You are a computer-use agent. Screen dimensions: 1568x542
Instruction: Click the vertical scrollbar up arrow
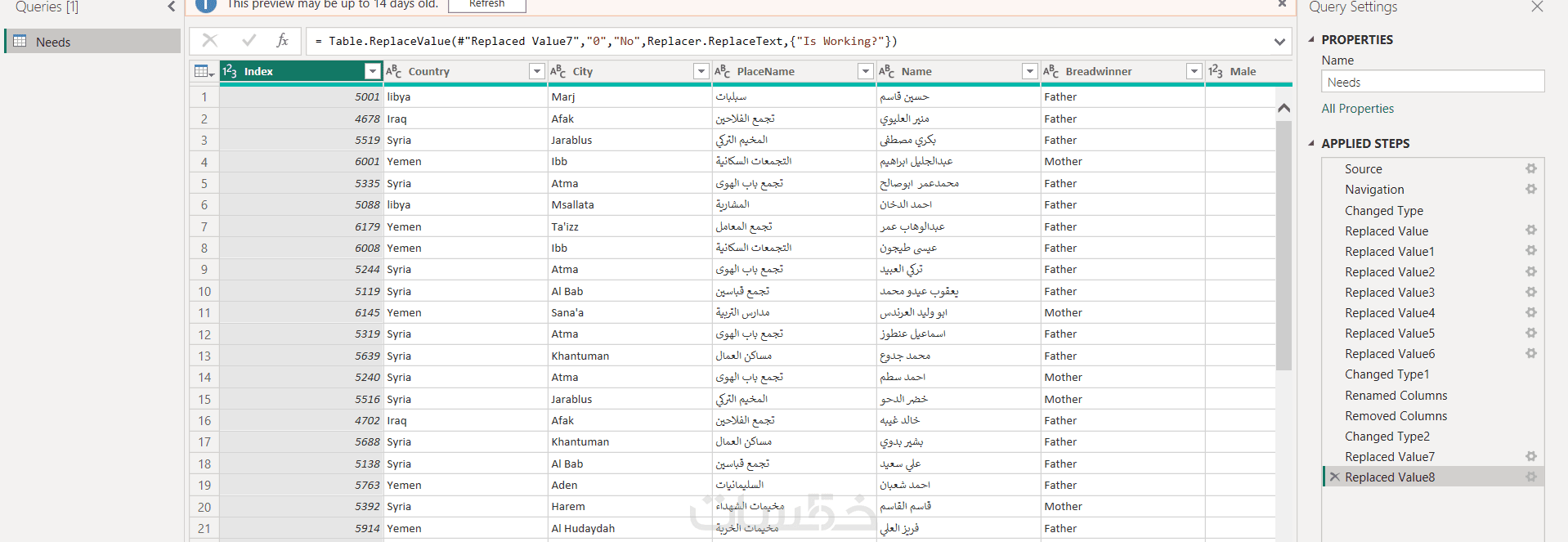point(1284,108)
